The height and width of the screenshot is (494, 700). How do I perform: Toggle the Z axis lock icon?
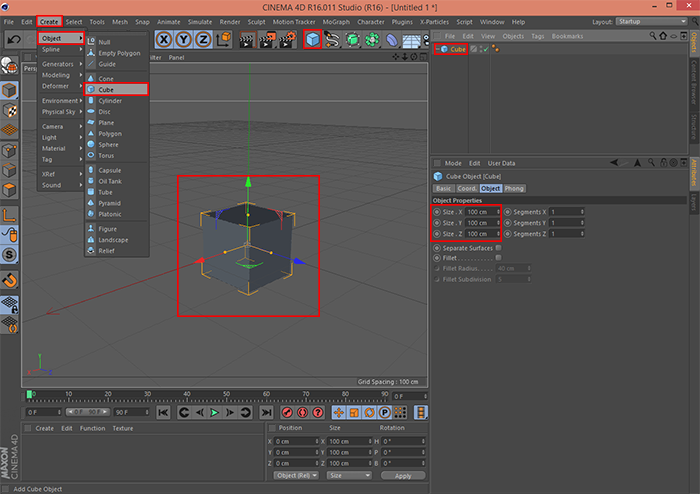point(203,40)
